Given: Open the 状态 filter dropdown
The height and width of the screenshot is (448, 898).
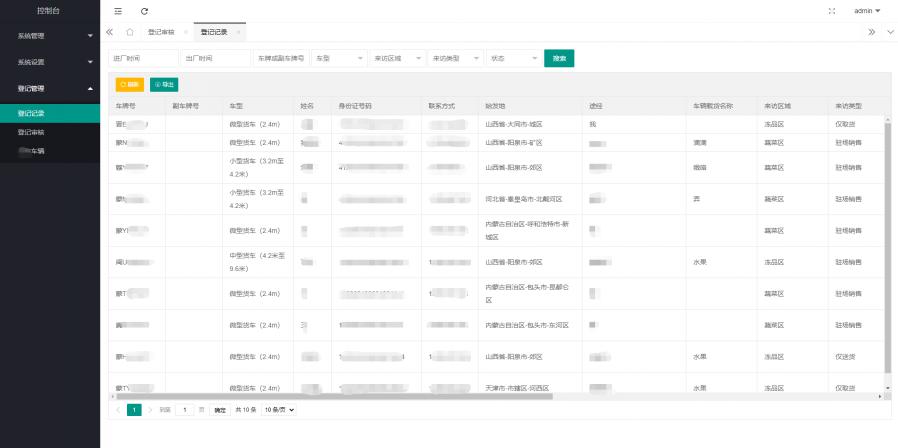Looking at the screenshot, I should [512, 59].
